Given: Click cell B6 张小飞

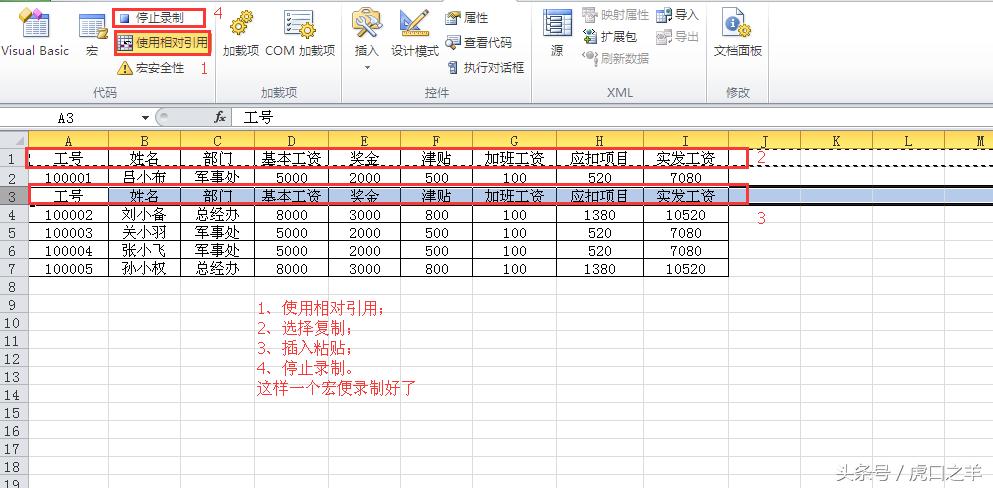Looking at the screenshot, I should 144,251.
